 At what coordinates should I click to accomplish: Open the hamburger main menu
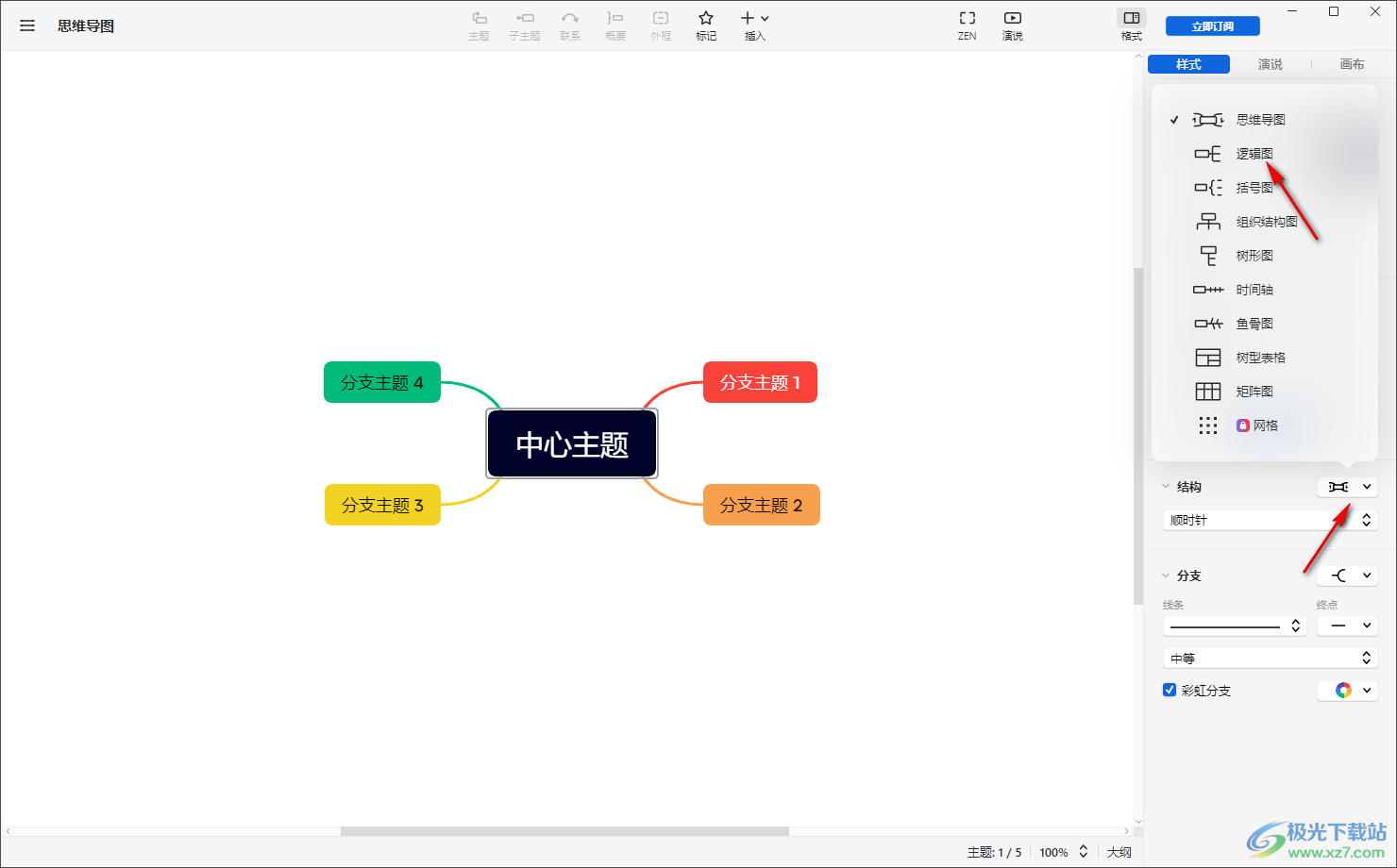pos(27,25)
